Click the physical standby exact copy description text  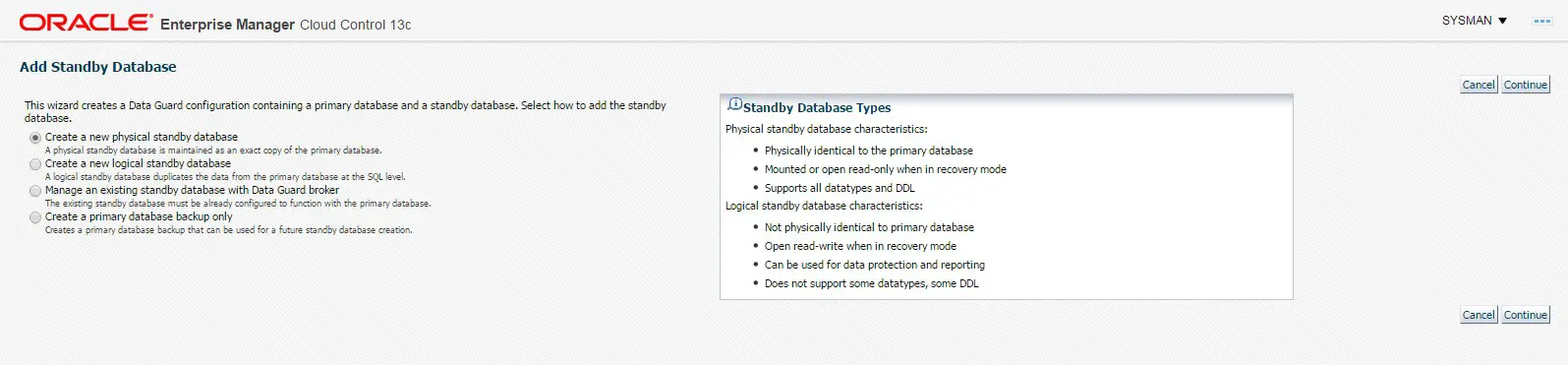(x=213, y=151)
